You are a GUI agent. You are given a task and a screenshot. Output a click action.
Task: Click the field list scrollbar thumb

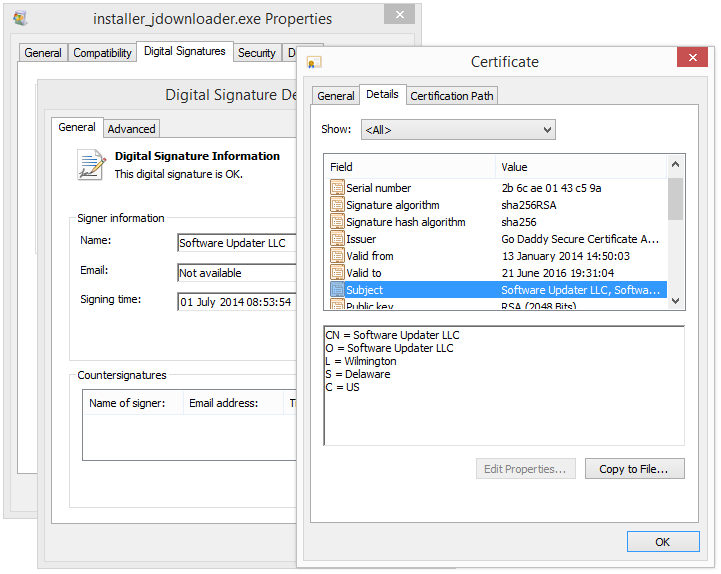point(675,199)
